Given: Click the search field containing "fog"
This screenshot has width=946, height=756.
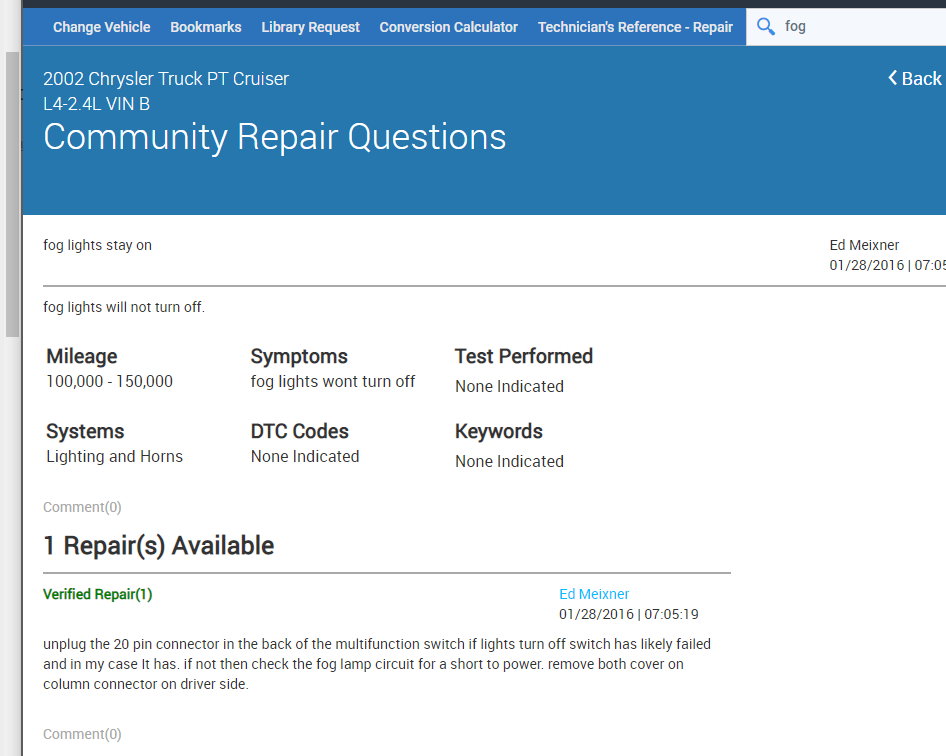Looking at the screenshot, I should (x=846, y=27).
